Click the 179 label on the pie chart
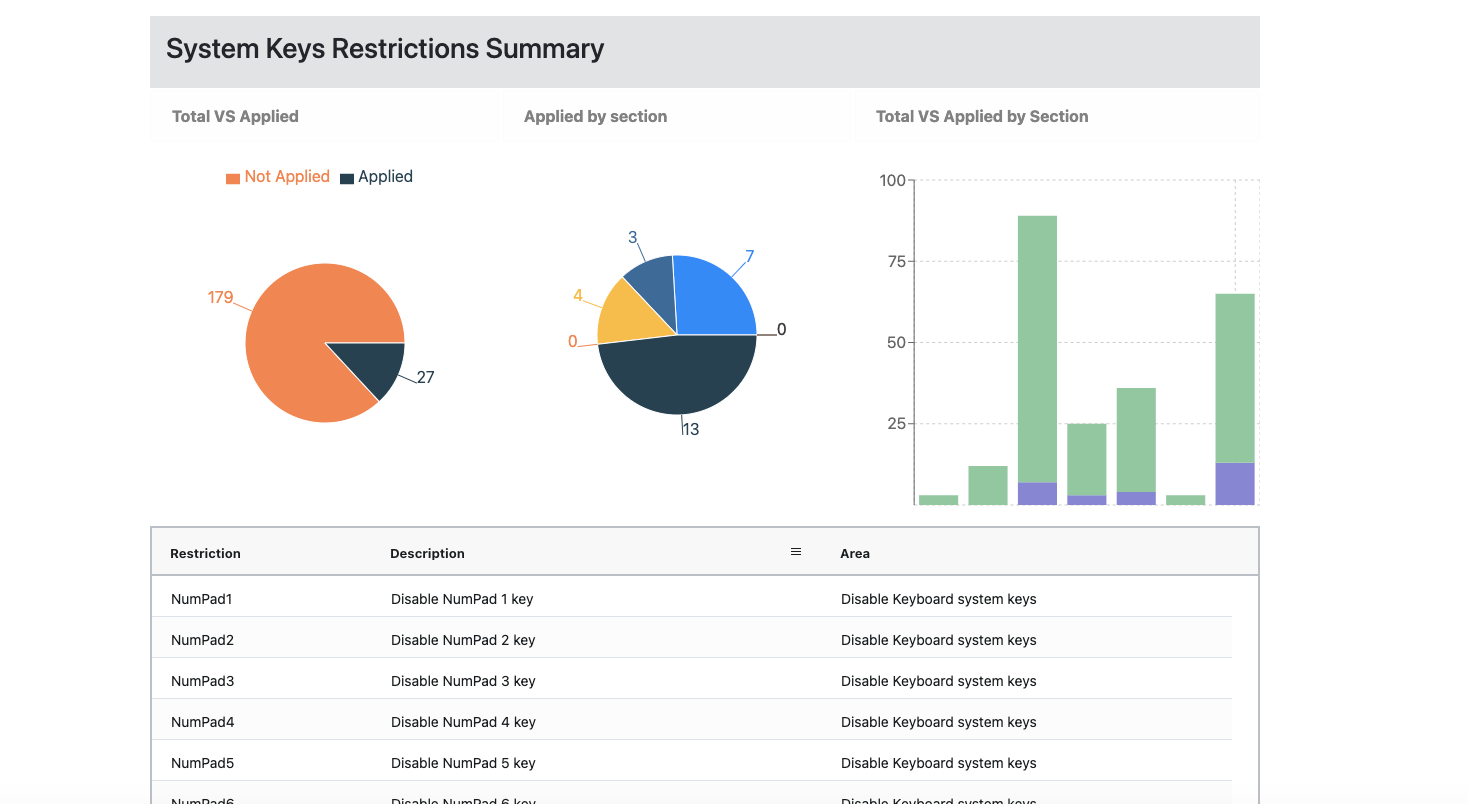1468x804 pixels. coord(220,297)
